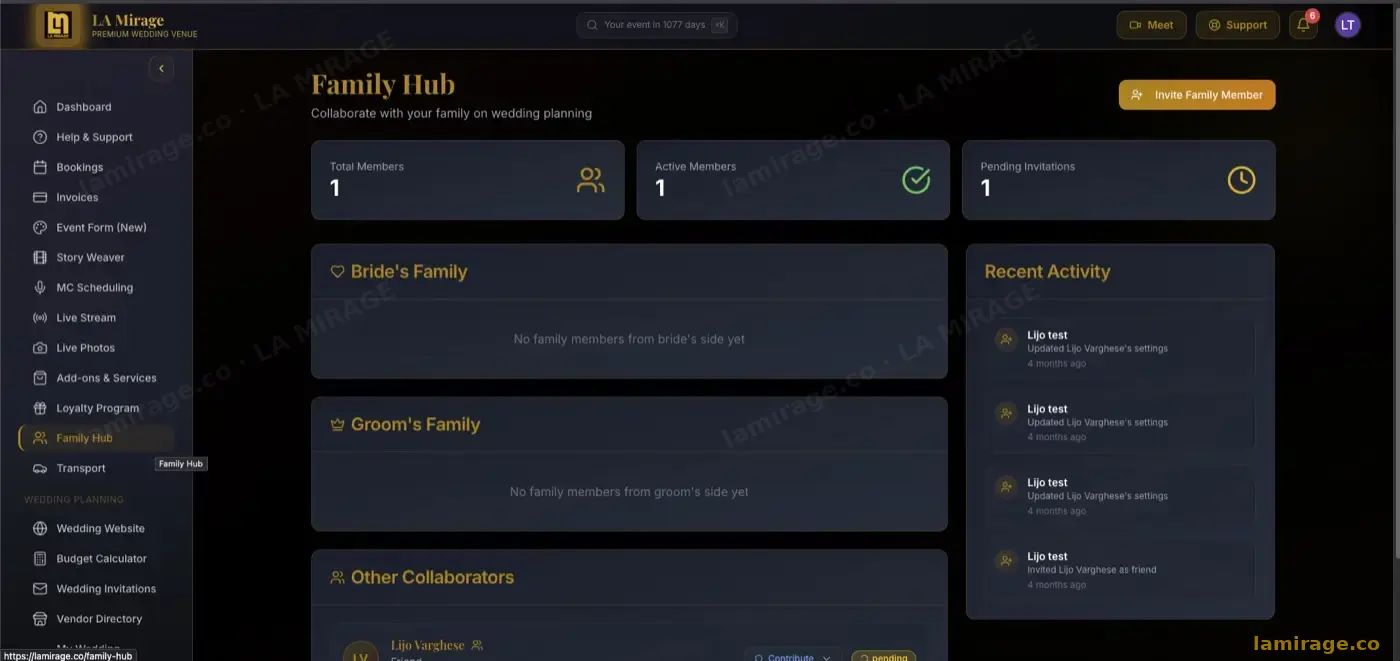Select the Budget Calculator icon

40,558
